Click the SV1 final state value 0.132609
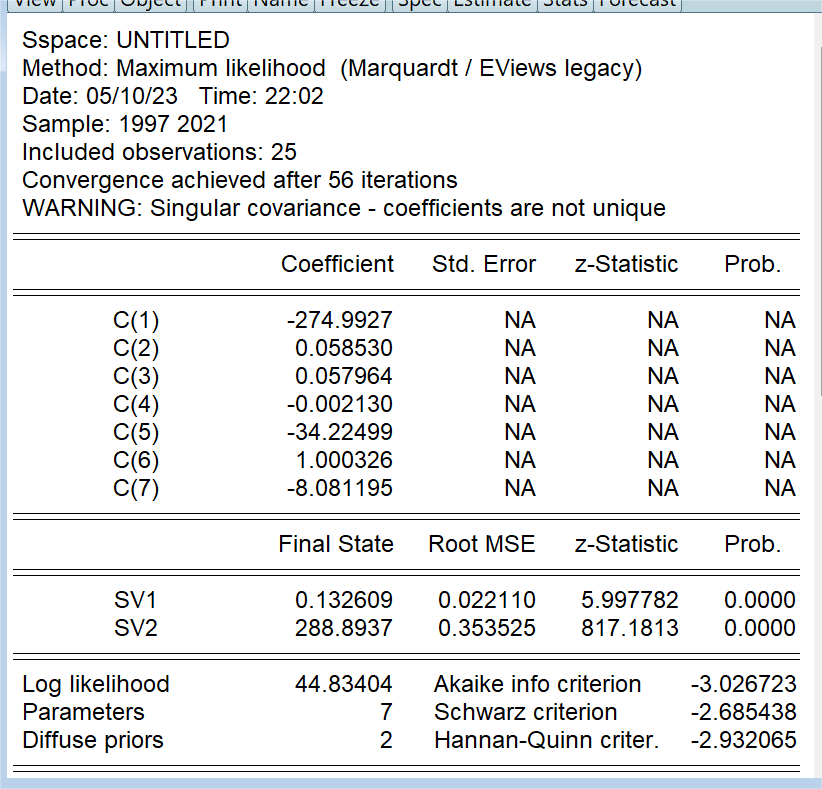This screenshot has width=822, height=789. (344, 600)
